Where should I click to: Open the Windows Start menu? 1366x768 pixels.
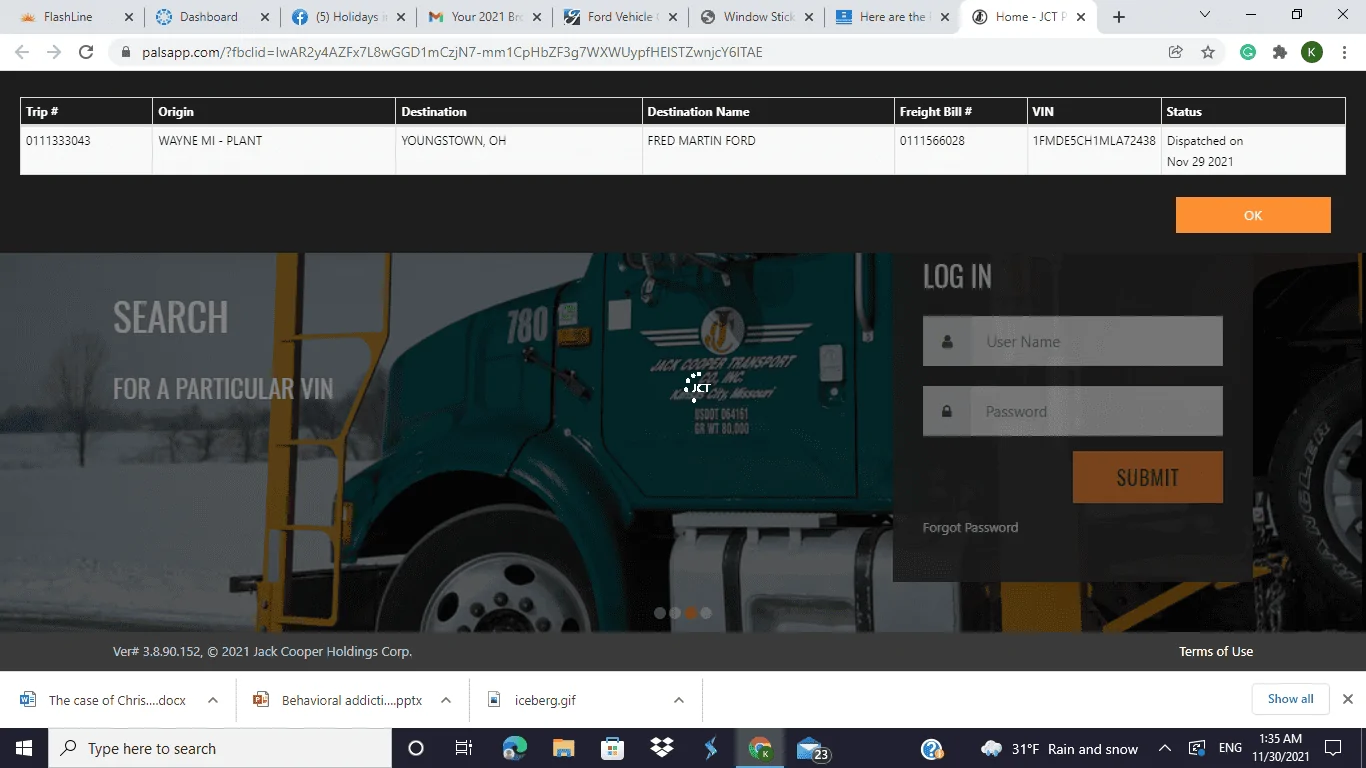click(23, 748)
